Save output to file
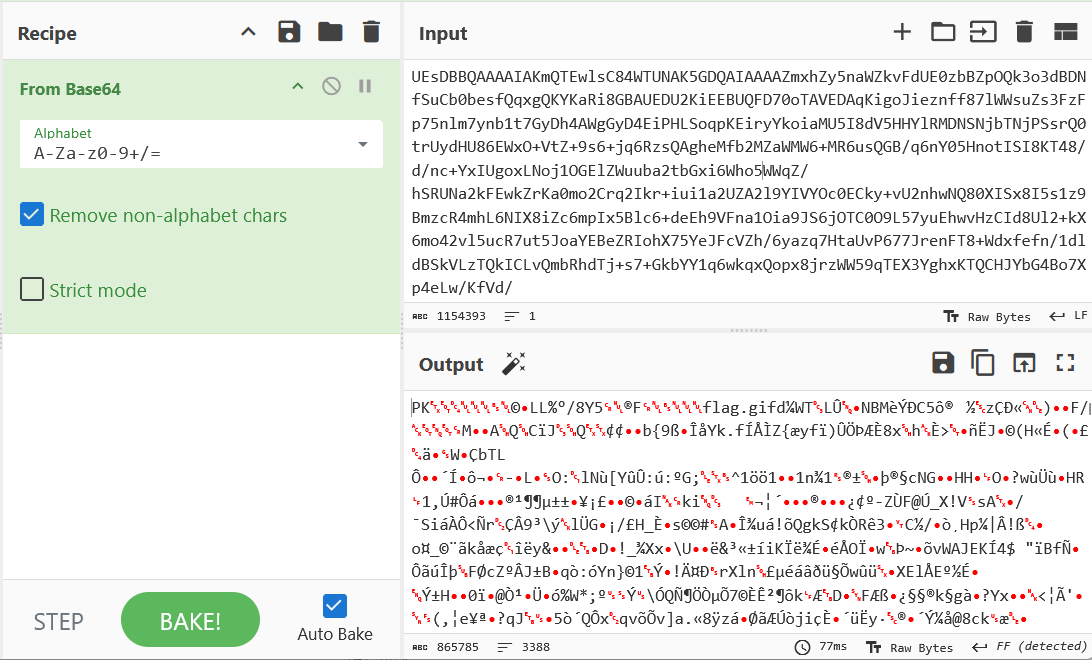 point(943,363)
